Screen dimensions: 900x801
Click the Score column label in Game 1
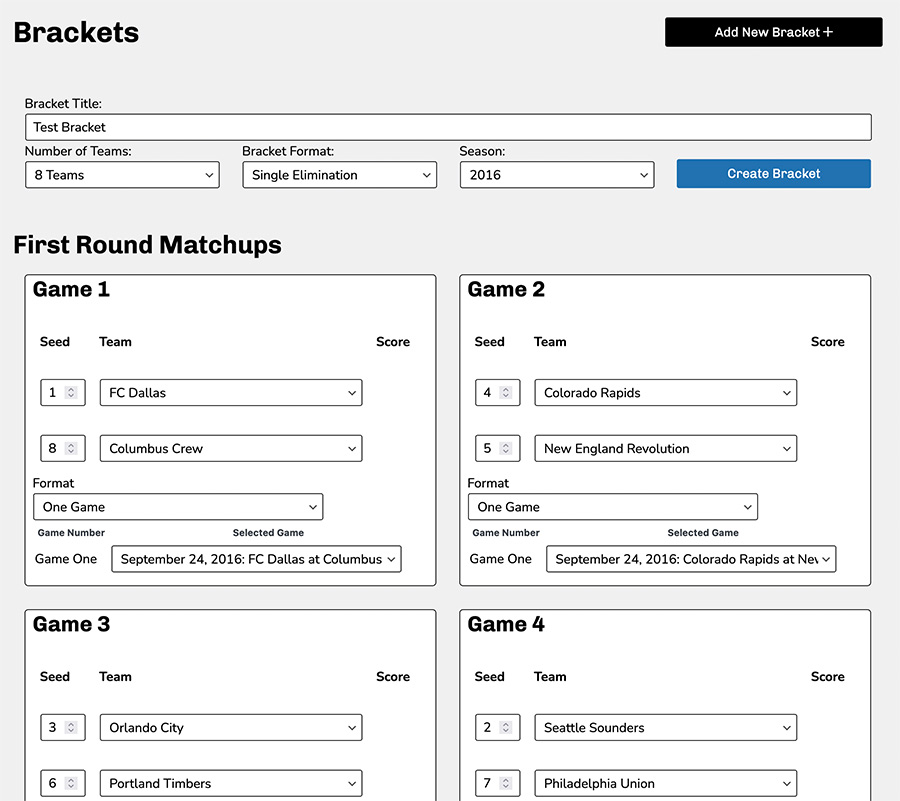393,342
